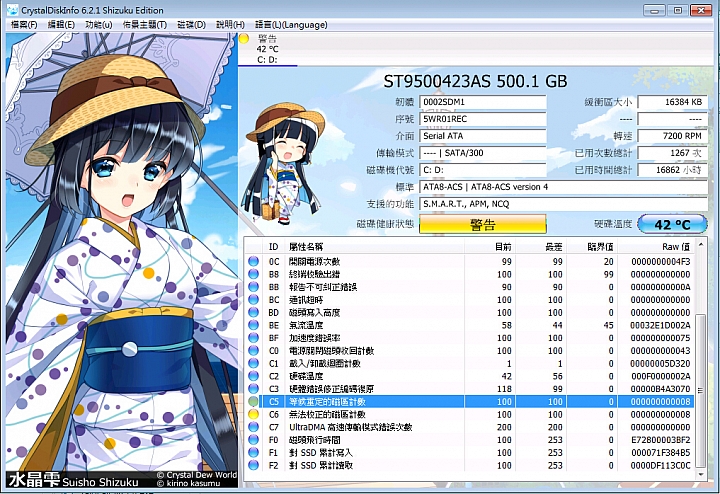Click the status orb for selected row C5

(253, 401)
